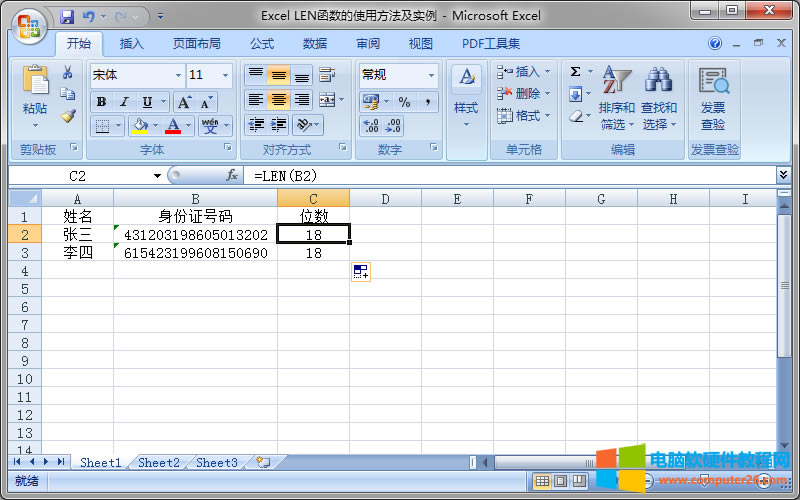
Task: Open the Auto Fill Options smart tag
Action: point(361,272)
